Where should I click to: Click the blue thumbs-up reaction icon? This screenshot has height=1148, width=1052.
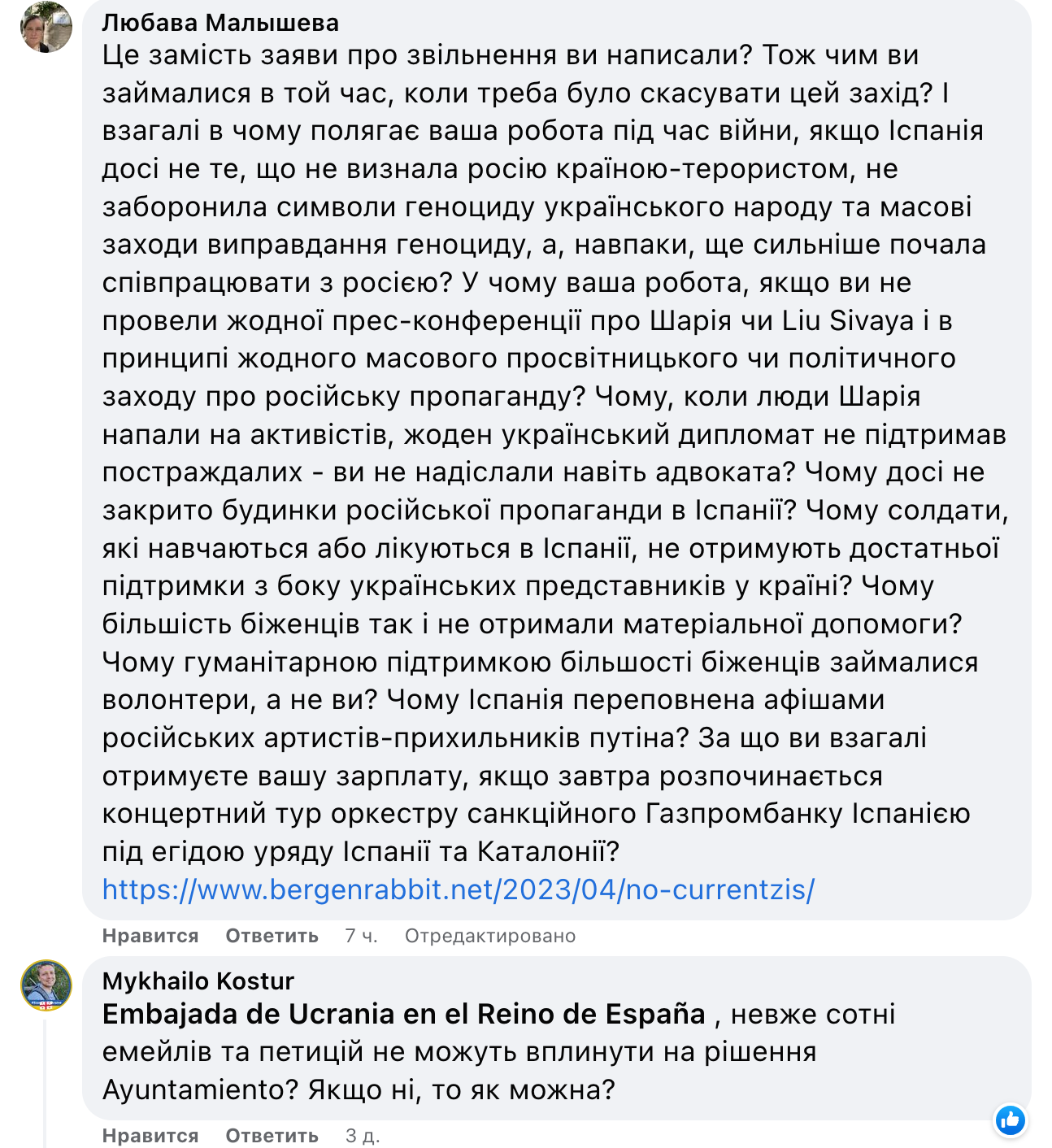(1011, 1120)
